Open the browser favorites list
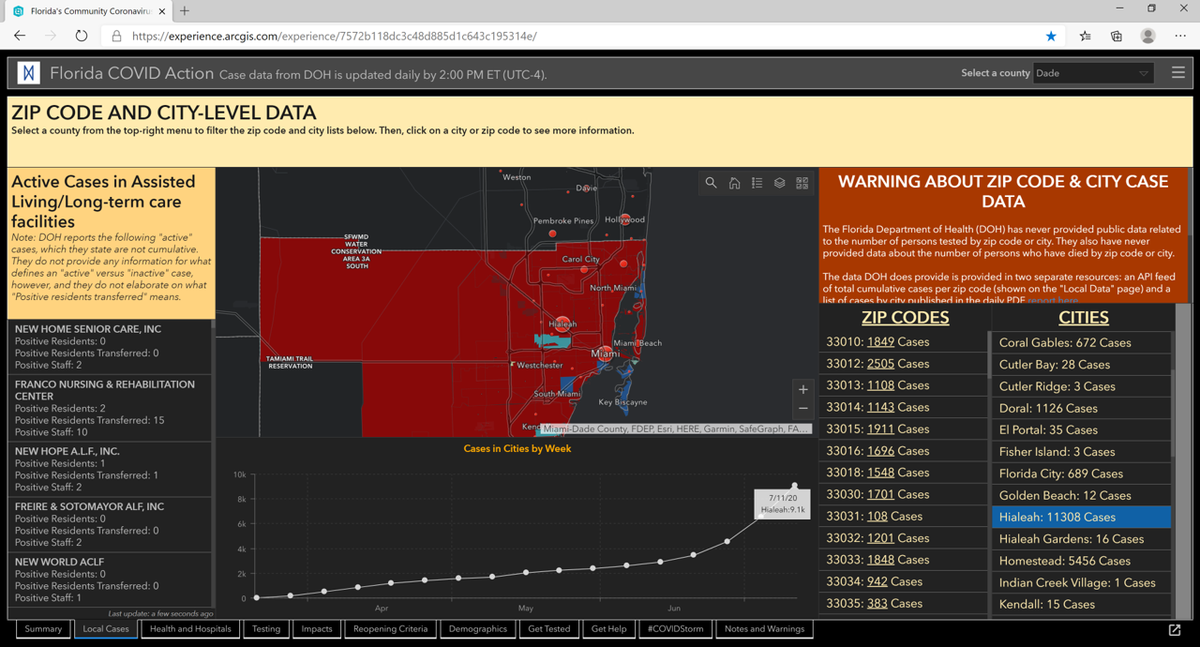1200x647 pixels. click(x=1085, y=35)
